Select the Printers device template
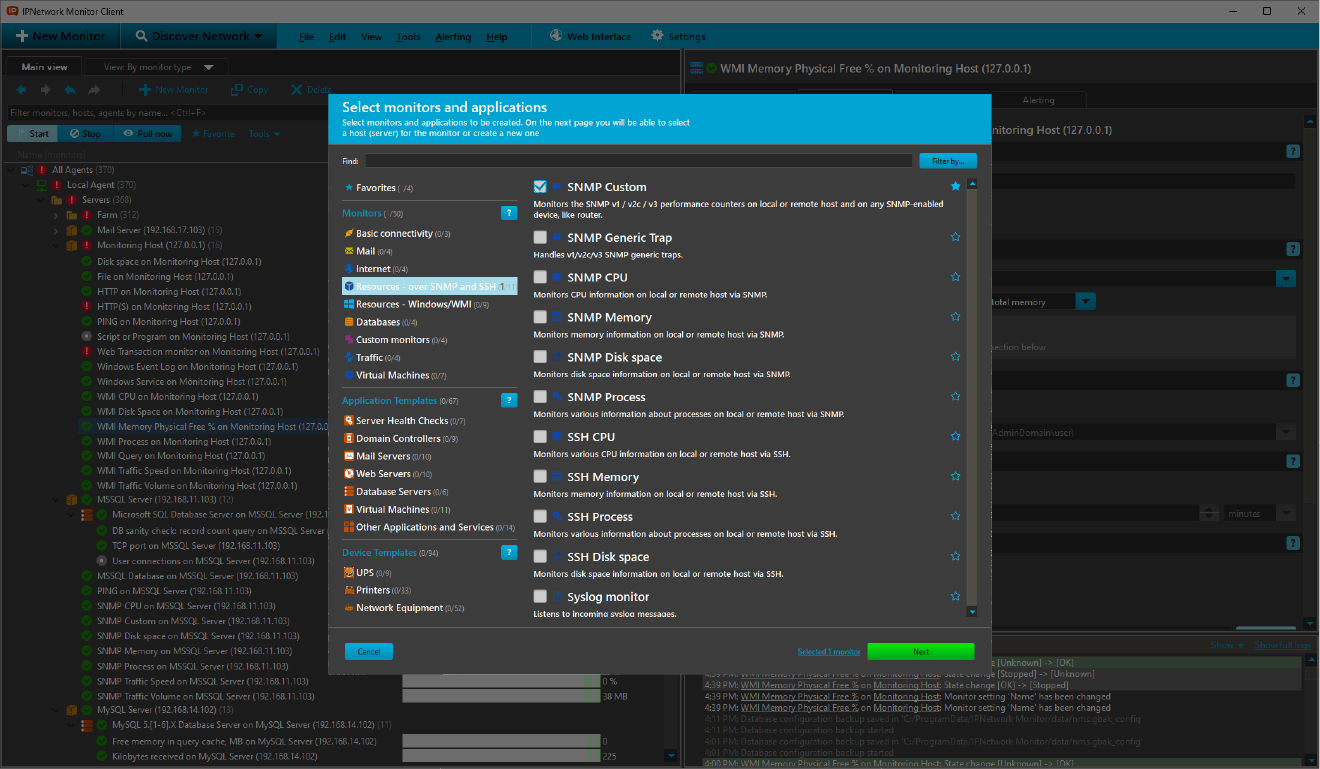The width and height of the screenshot is (1320, 769). tap(372, 590)
